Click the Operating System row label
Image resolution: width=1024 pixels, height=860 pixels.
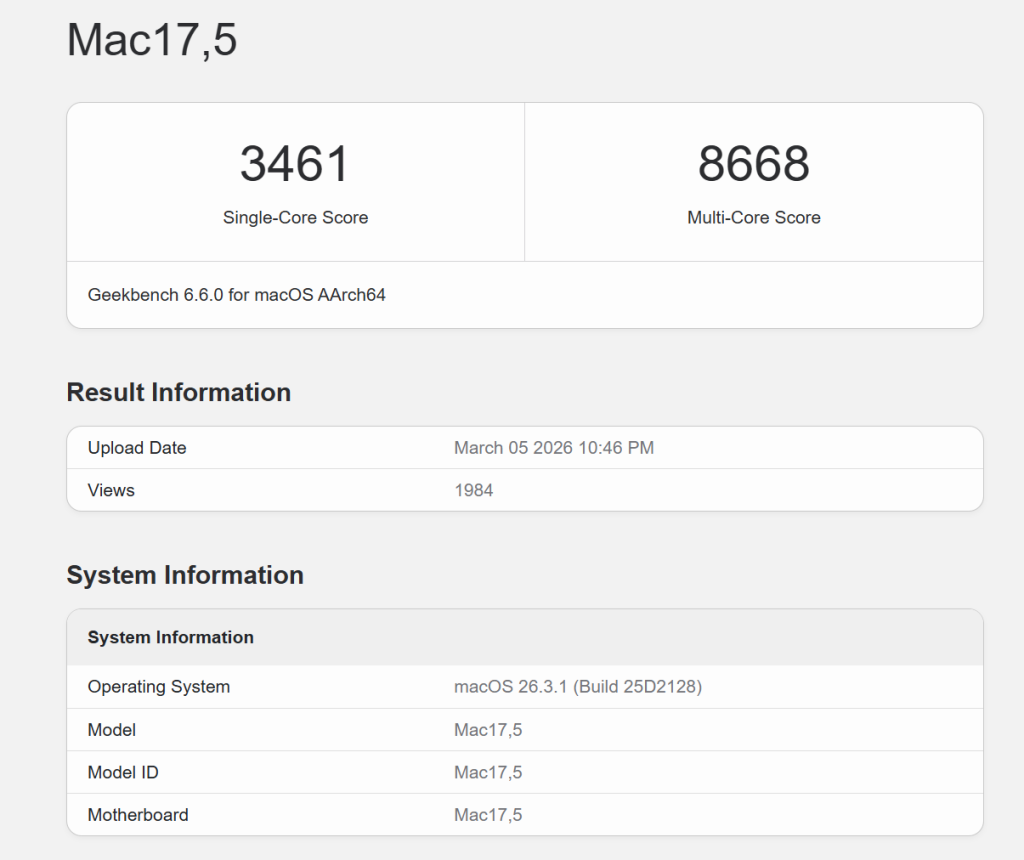(159, 687)
